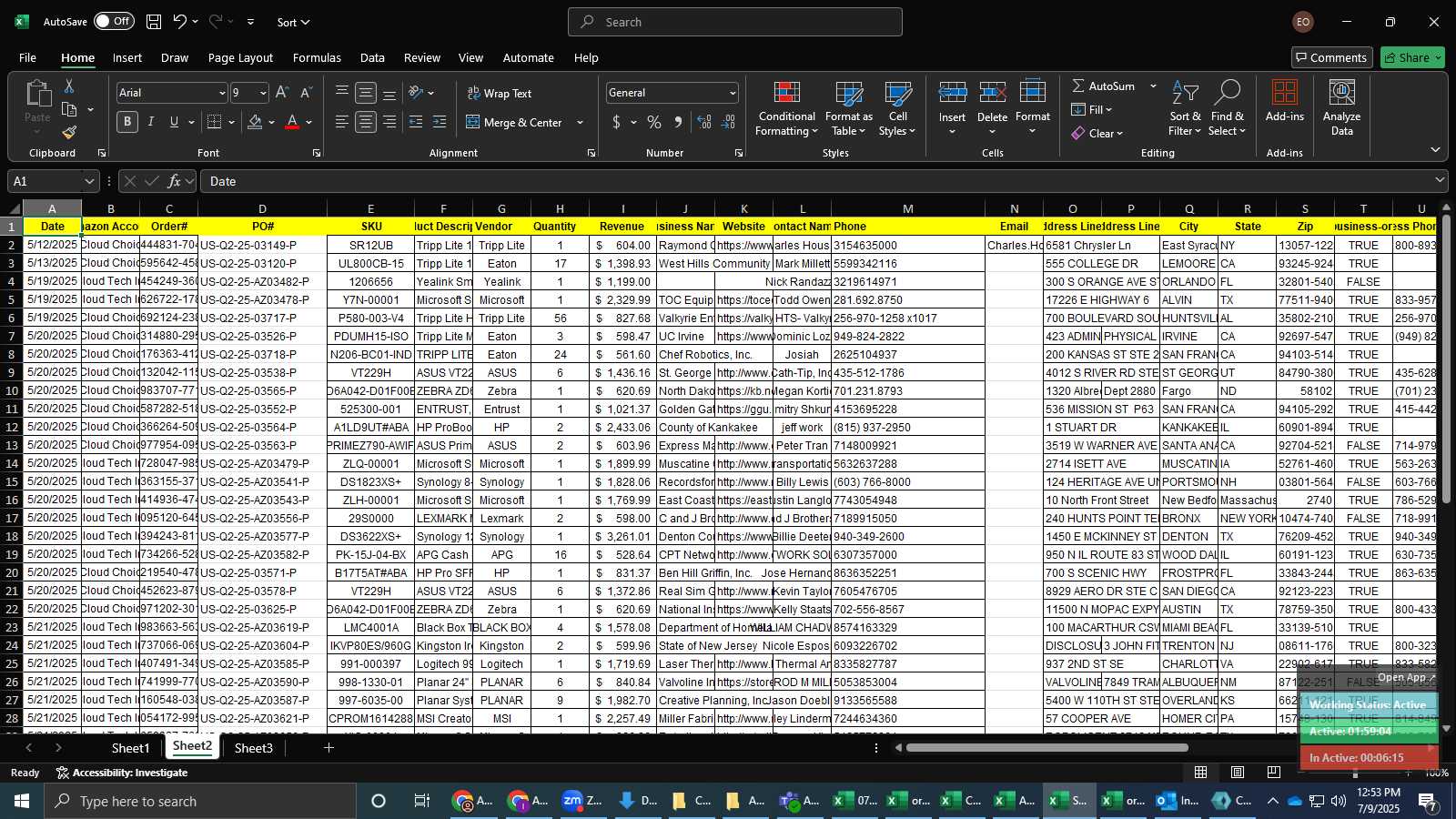
Task: Open Format as Table gallery
Action: pyautogui.click(x=848, y=109)
